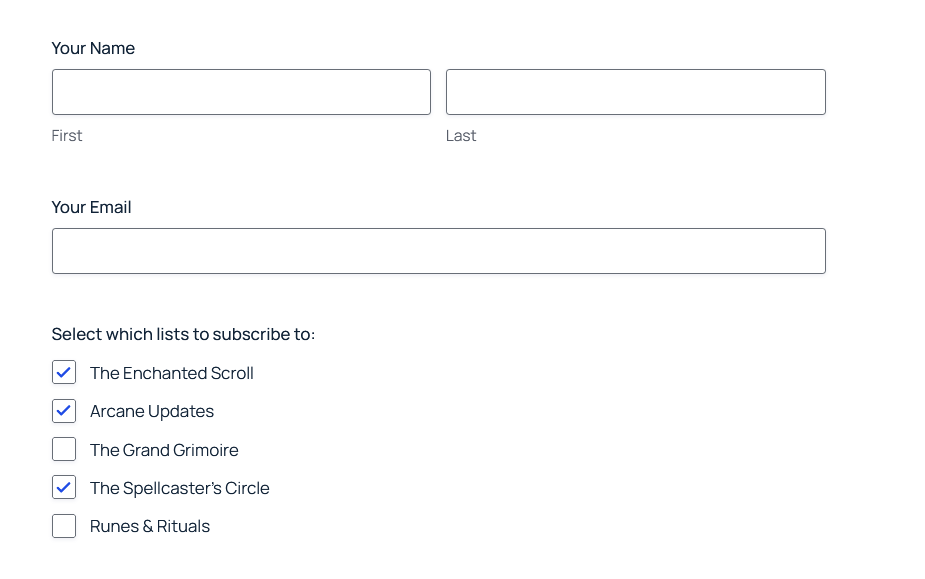This screenshot has height=579, width=925.
Task: Click the "First" sub-label under name field
Action: (67, 136)
